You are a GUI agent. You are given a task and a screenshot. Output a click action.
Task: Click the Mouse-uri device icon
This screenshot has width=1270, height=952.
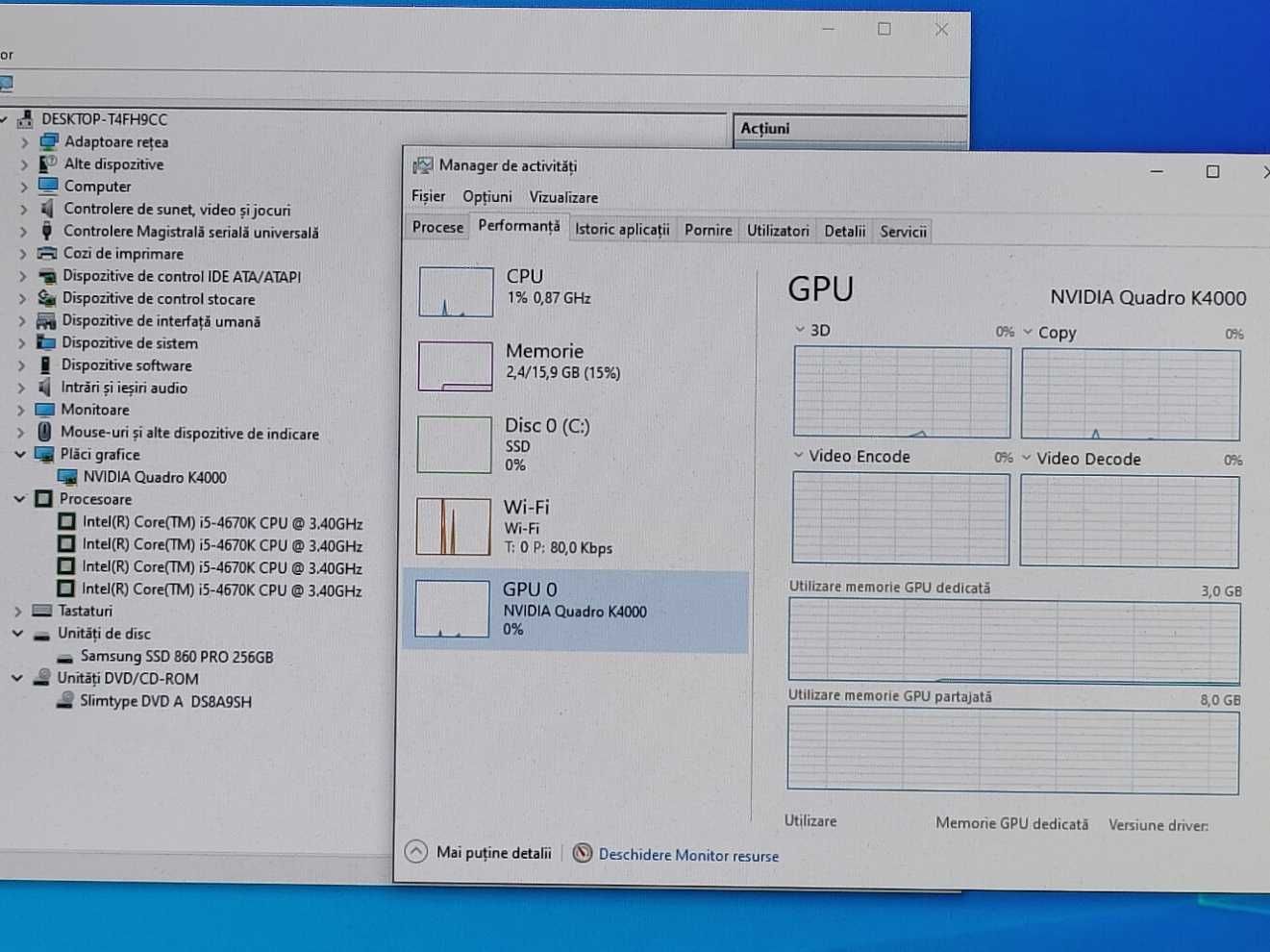coord(44,432)
